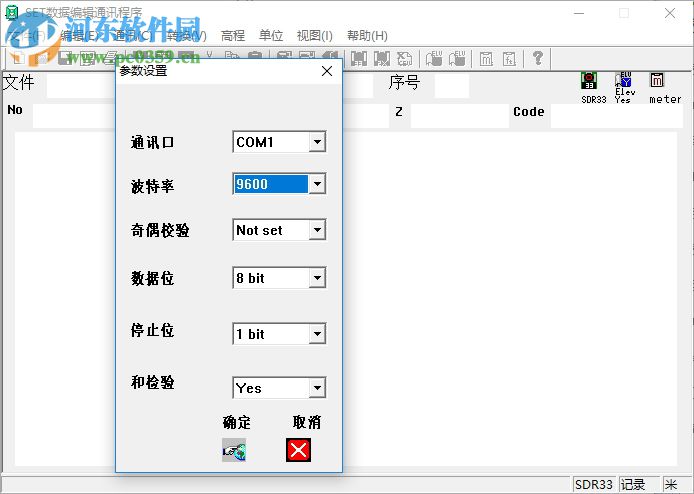694x494 pixels.
Task: Click the Z value input field
Action: pyautogui.click(x=459, y=116)
